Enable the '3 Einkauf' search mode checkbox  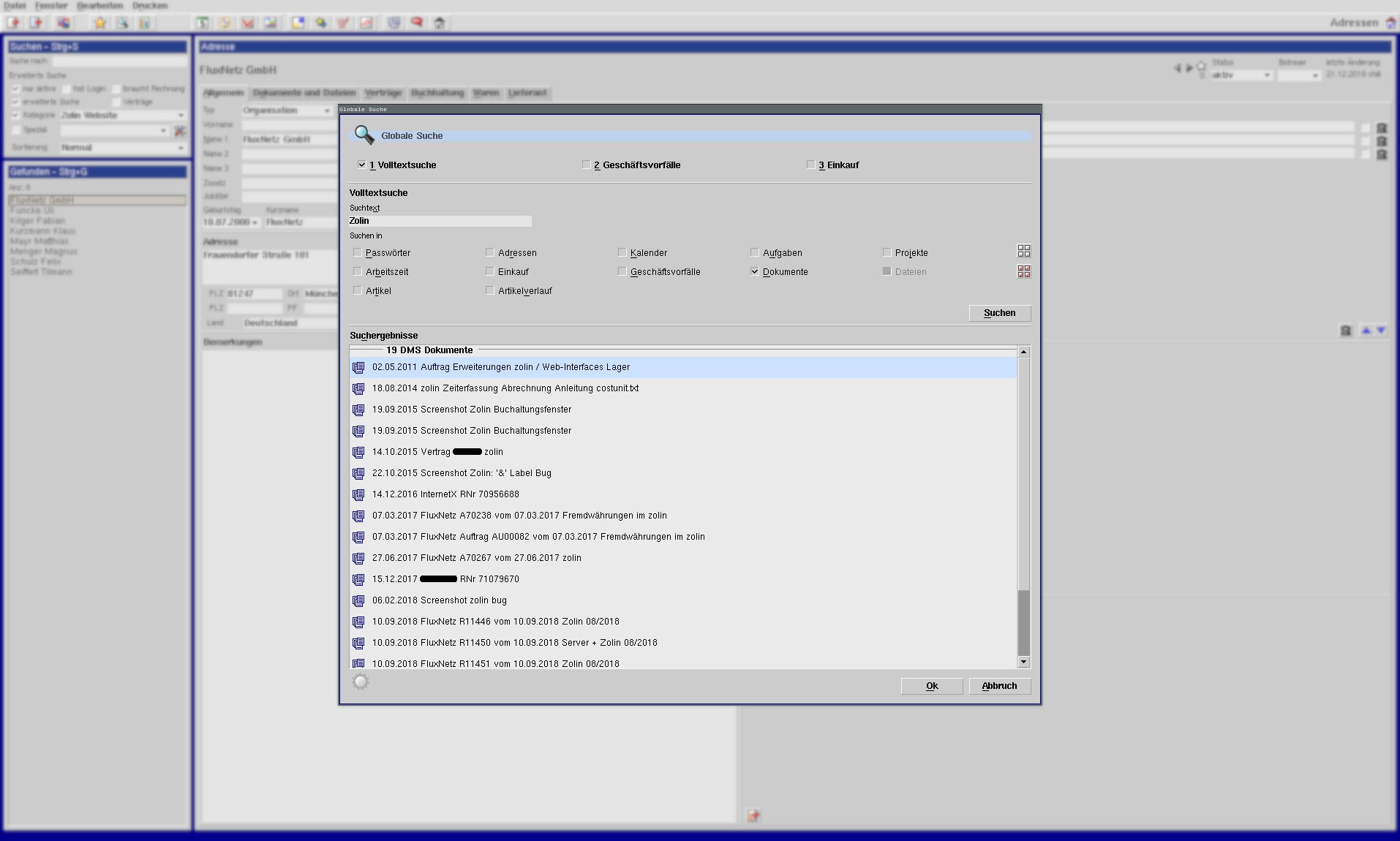click(x=810, y=165)
